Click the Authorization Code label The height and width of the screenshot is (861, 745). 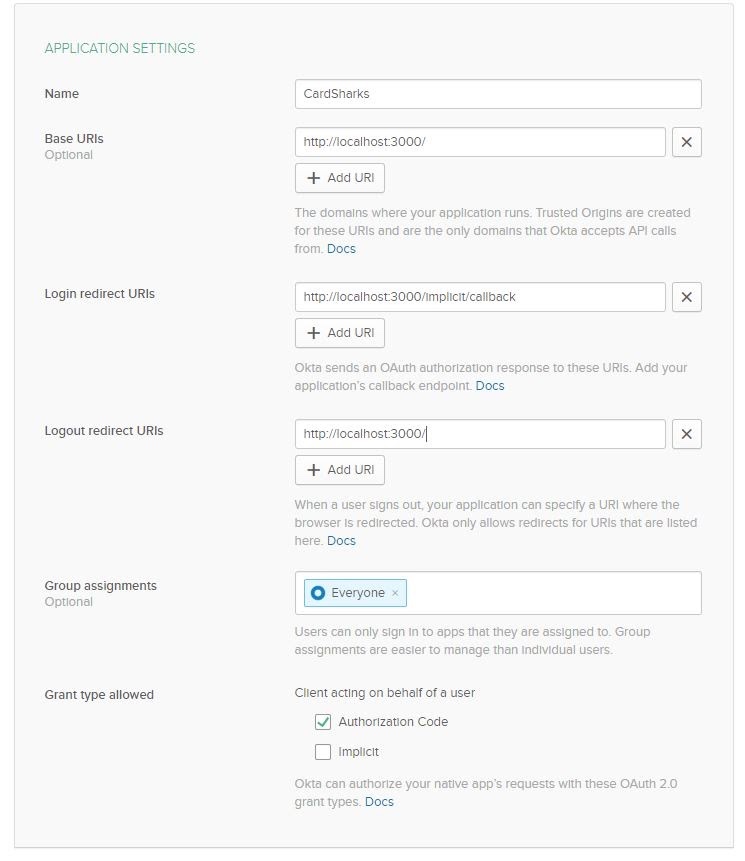pyautogui.click(x=393, y=722)
